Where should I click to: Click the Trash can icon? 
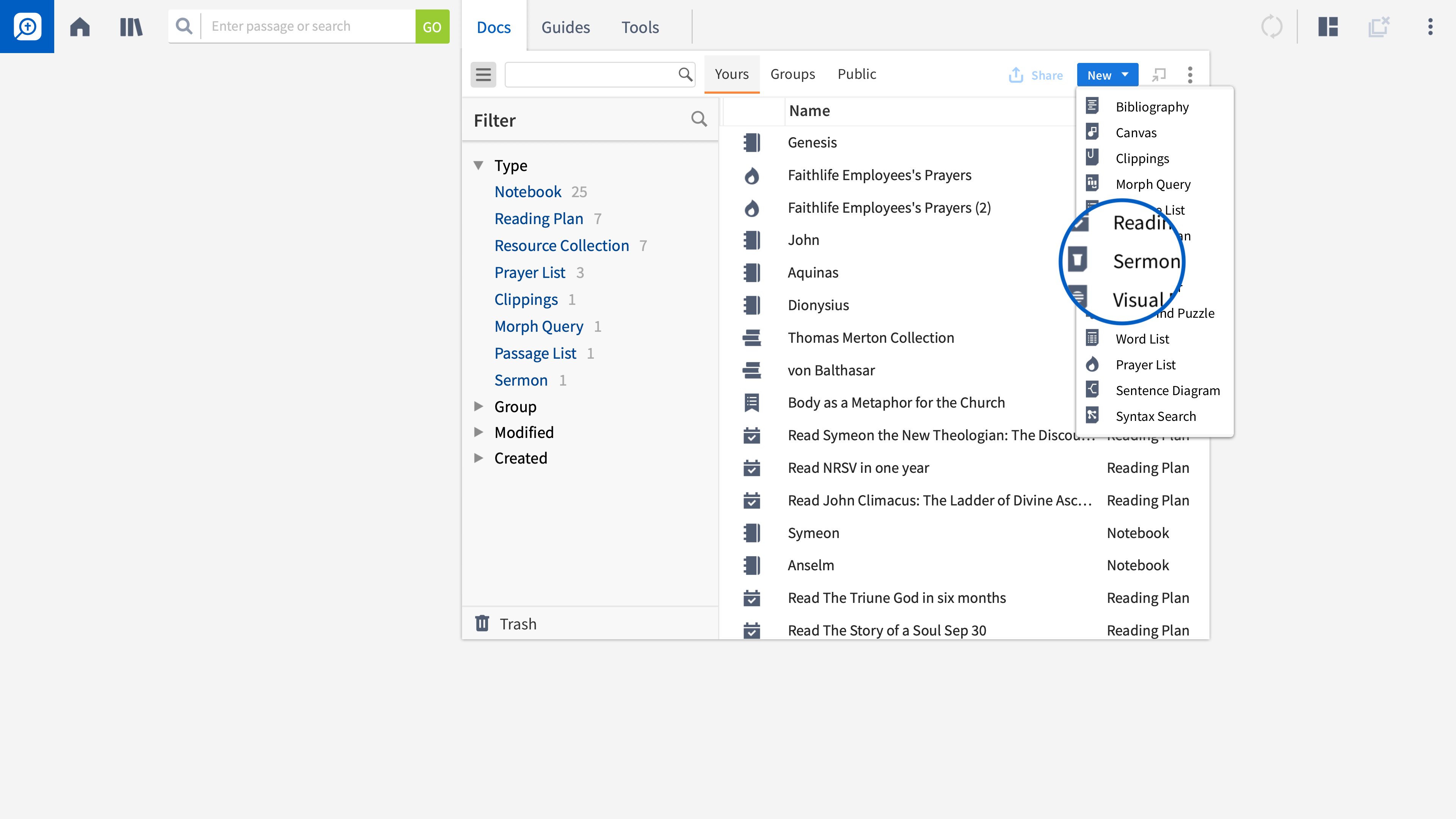(482, 623)
